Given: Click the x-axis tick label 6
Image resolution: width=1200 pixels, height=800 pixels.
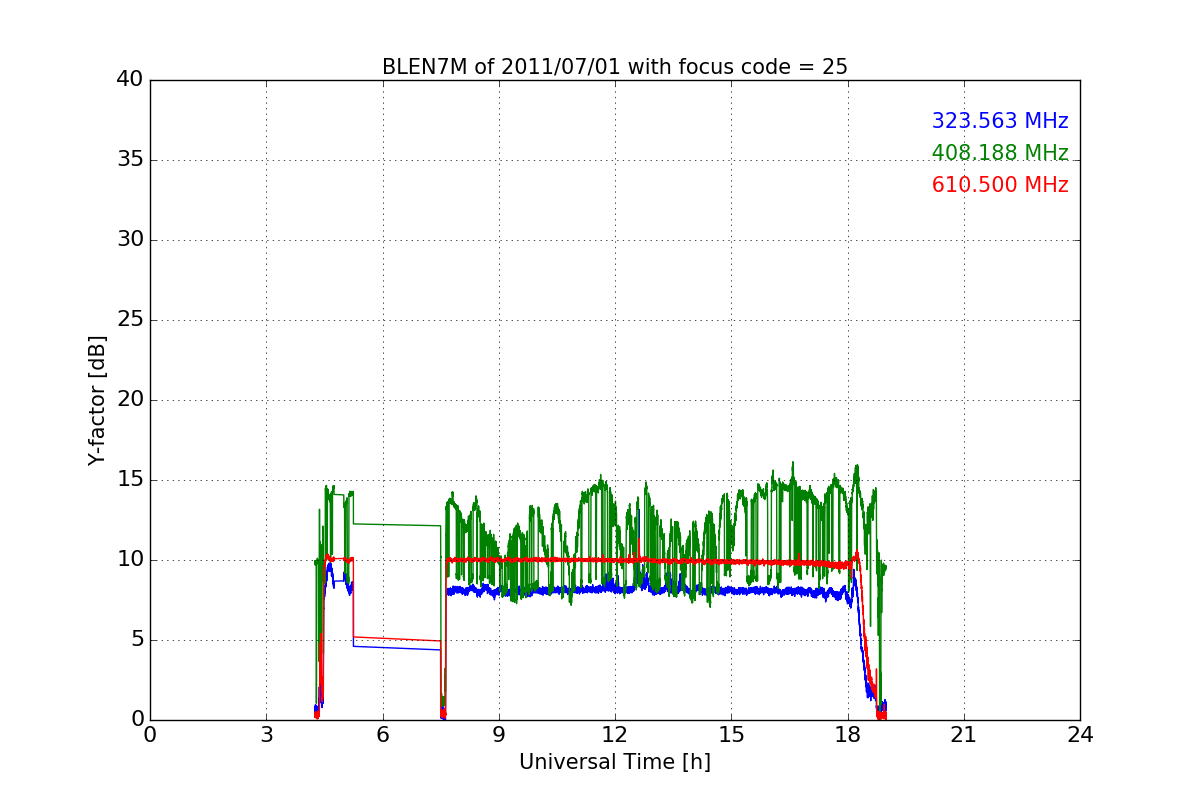Looking at the screenshot, I should pos(382,735).
